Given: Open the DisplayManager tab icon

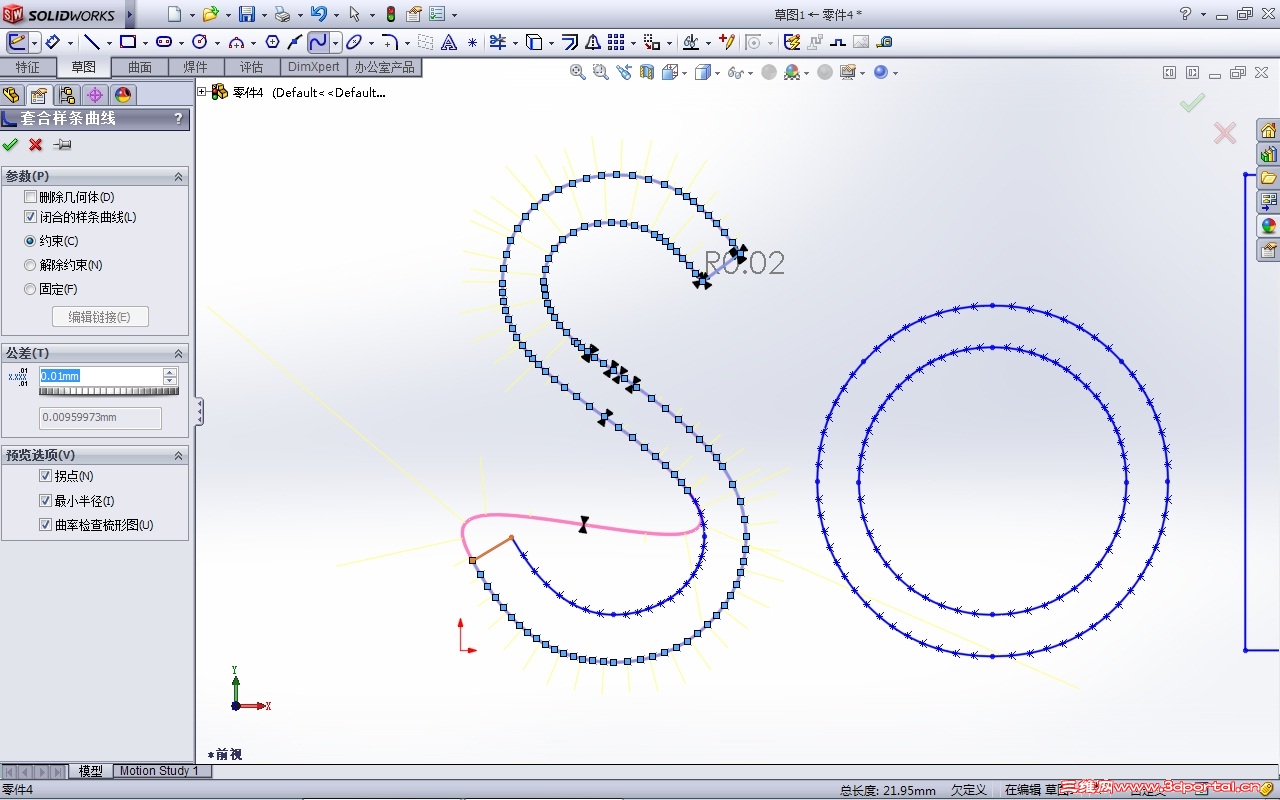Looking at the screenshot, I should (x=123, y=95).
